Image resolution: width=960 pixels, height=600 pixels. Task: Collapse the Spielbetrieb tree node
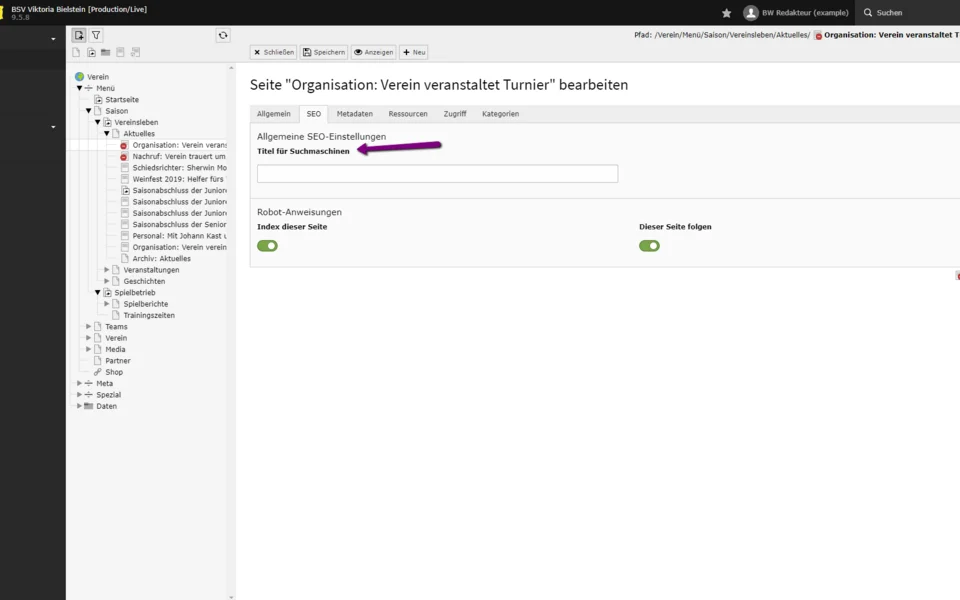point(98,293)
